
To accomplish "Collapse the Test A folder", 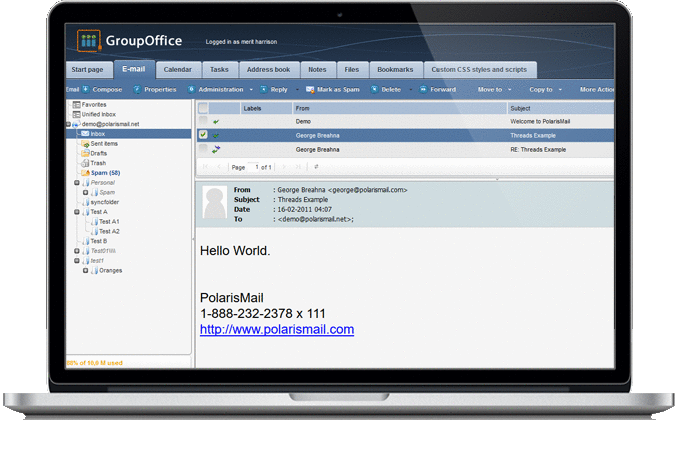I will (x=77, y=212).
